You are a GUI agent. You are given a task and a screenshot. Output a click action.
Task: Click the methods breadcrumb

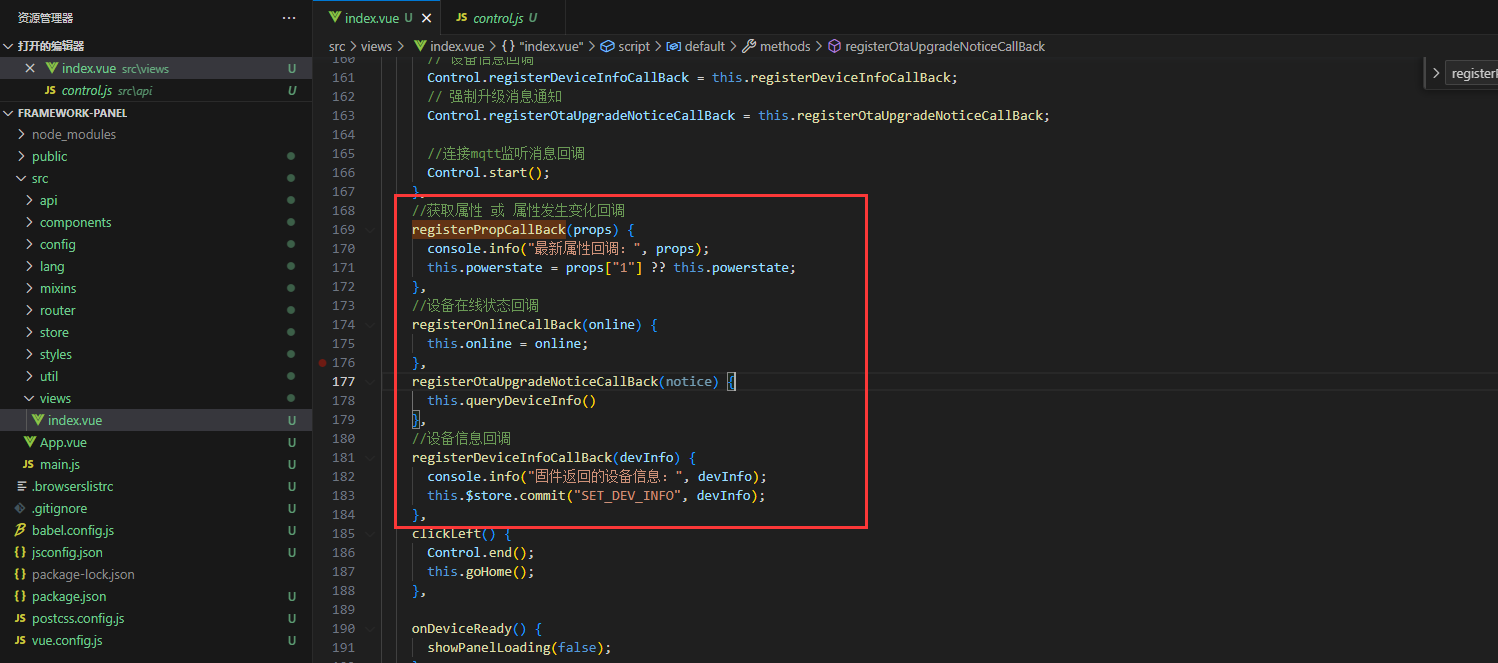point(776,46)
